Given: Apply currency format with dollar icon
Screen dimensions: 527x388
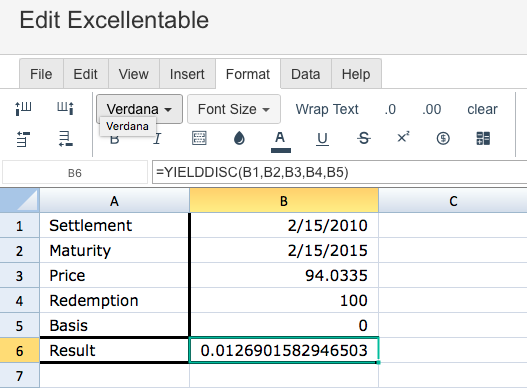Looking at the screenshot, I should (x=443, y=138).
